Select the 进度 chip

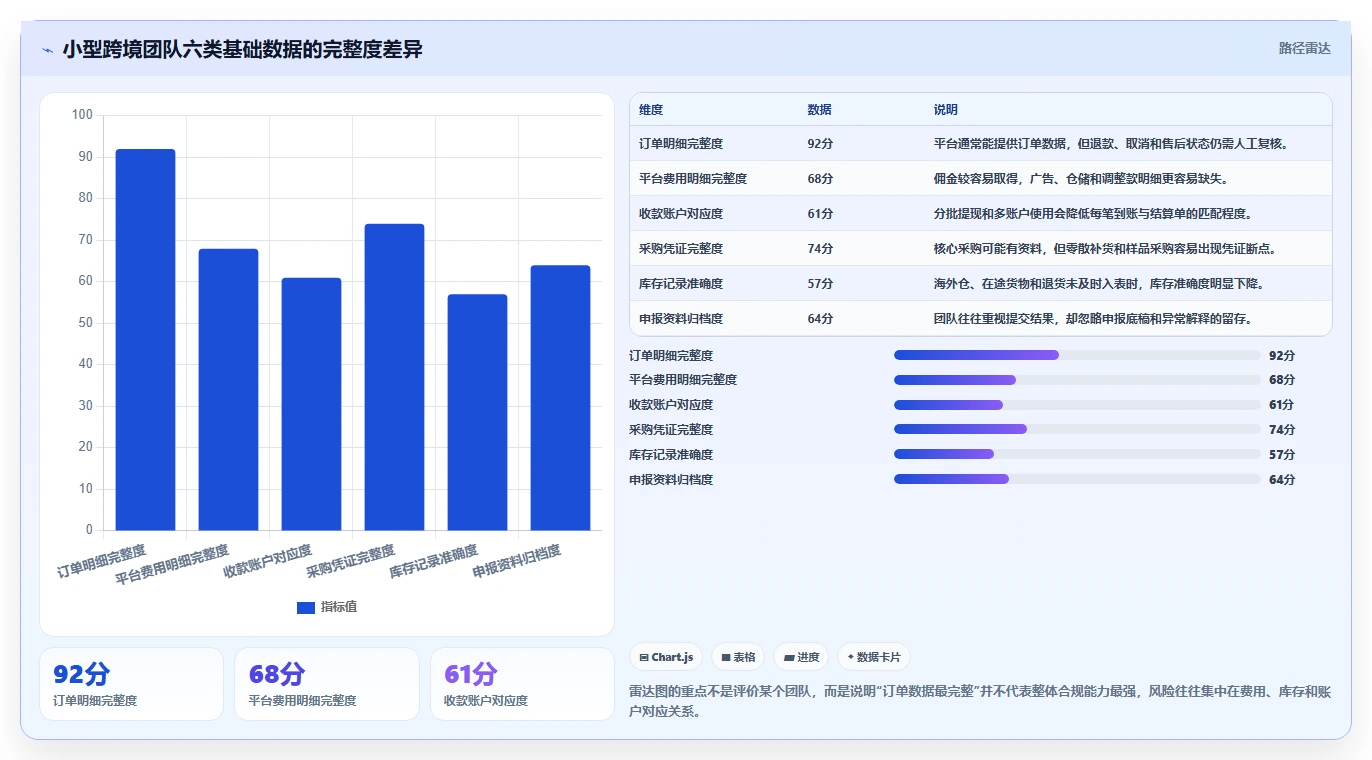point(801,657)
